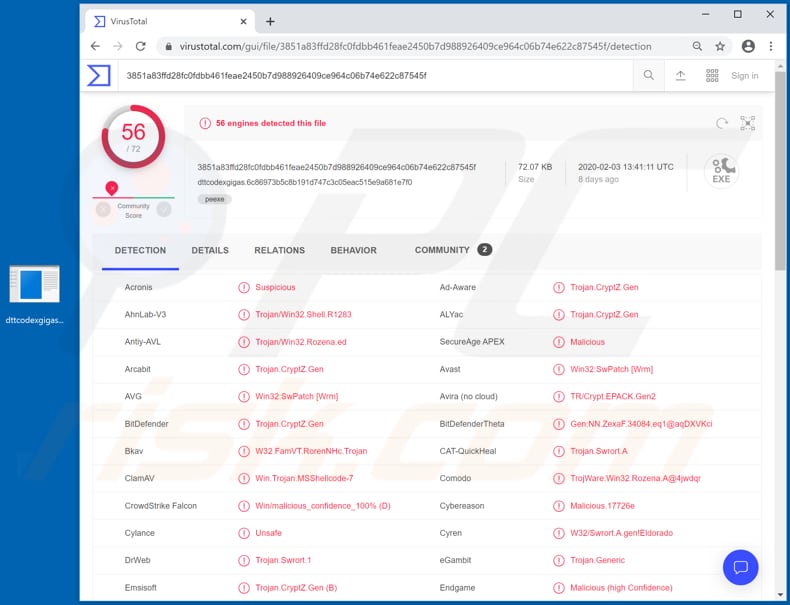
Task: Open Chrome profile avatar icon
Action: (748, 46)
